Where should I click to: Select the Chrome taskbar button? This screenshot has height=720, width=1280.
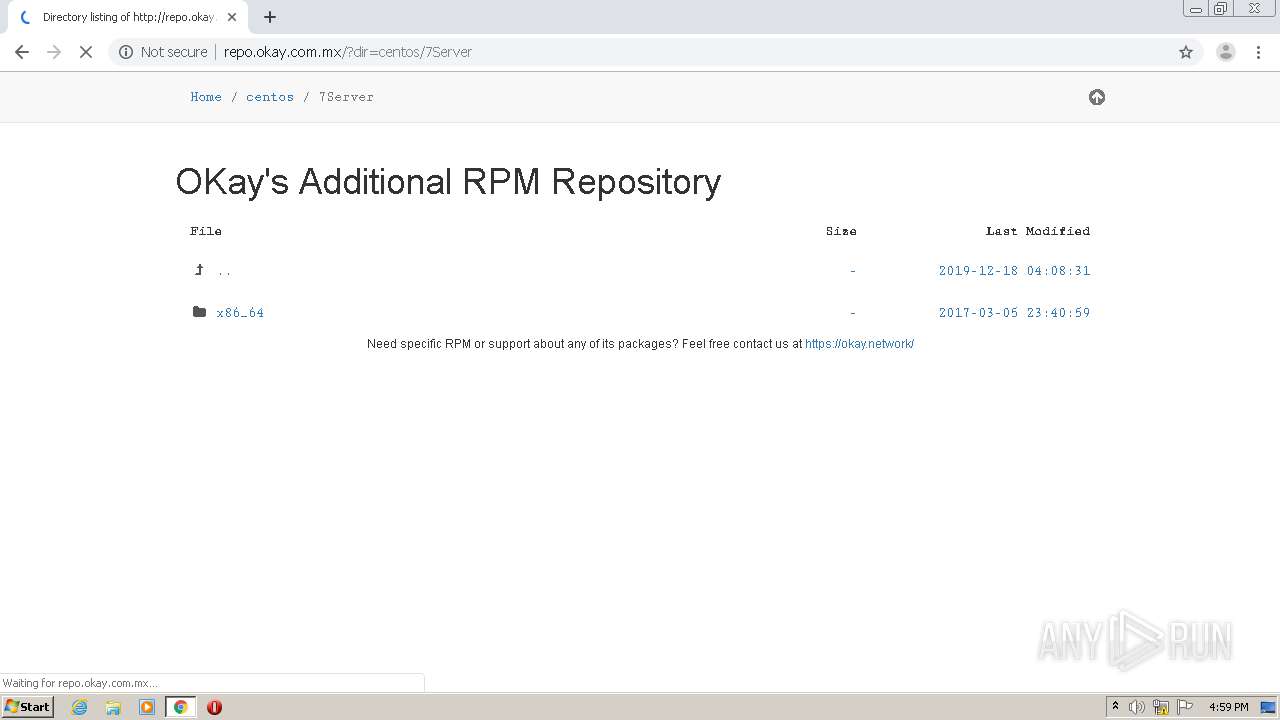(x=181, y=707)
